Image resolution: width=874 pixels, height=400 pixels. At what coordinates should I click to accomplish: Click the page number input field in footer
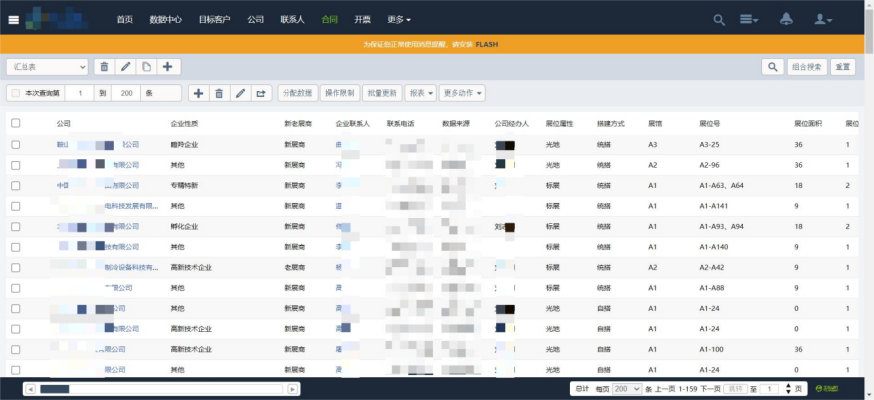[x=768, y=388]
